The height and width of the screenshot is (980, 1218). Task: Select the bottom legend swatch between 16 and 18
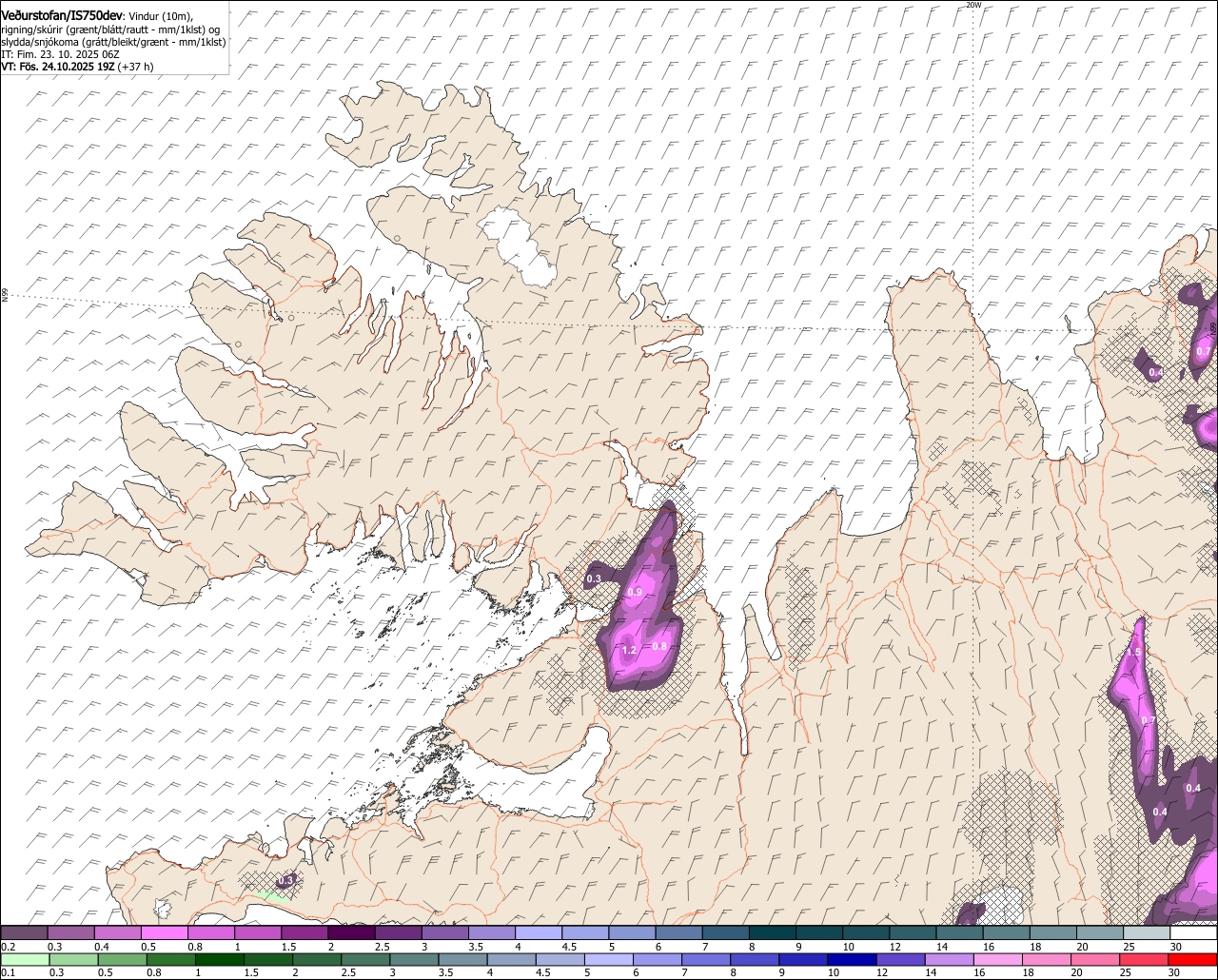pos(997,959)
